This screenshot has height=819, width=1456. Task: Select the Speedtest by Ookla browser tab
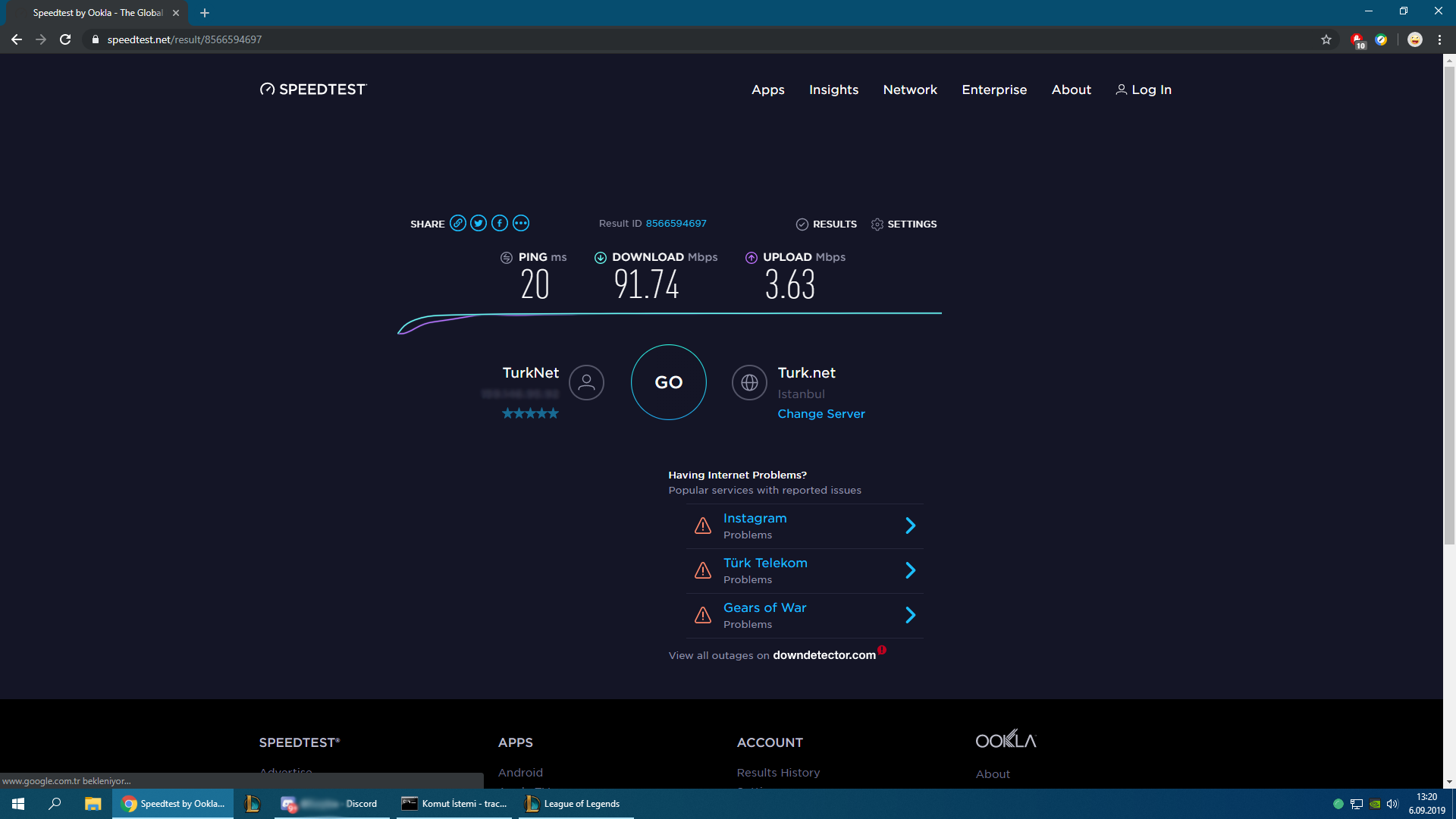point(99,13)
